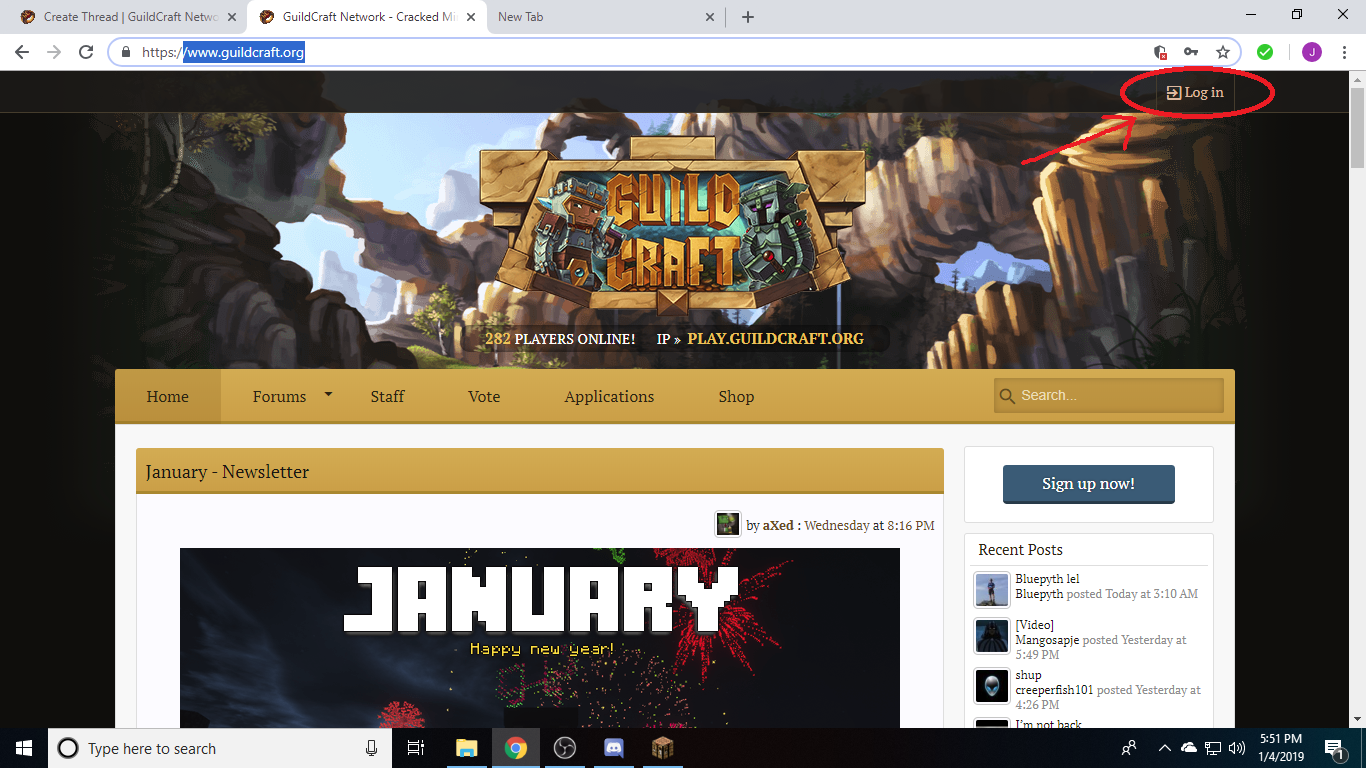Click the Chrome taskbar icon
Viewport: 1366px width, 768px height.
(x=516, y=748)
